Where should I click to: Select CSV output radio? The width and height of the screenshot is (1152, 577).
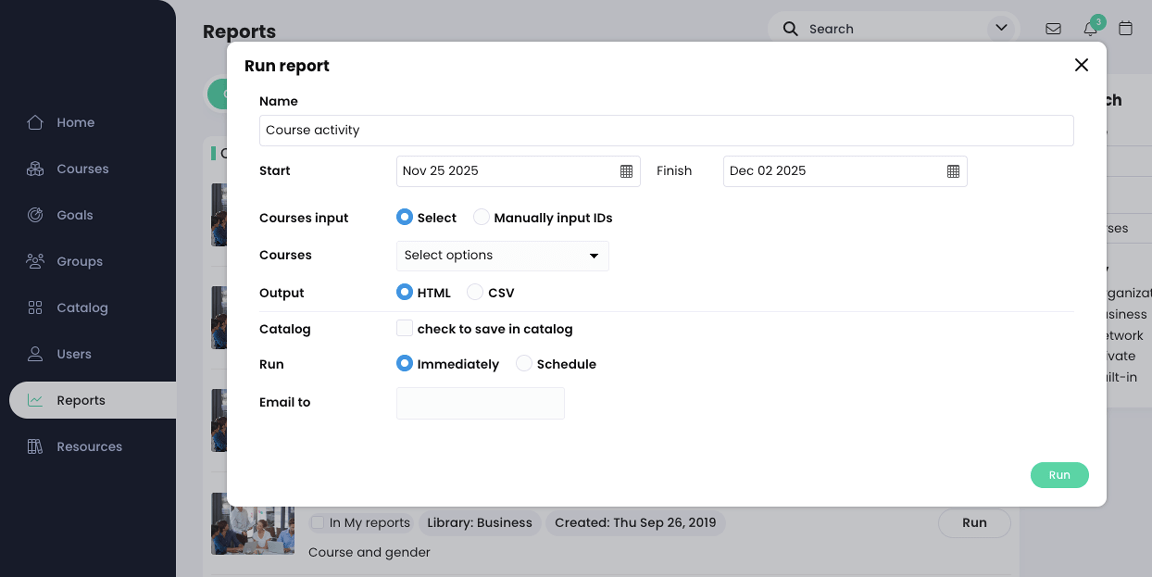pos(475,292)
